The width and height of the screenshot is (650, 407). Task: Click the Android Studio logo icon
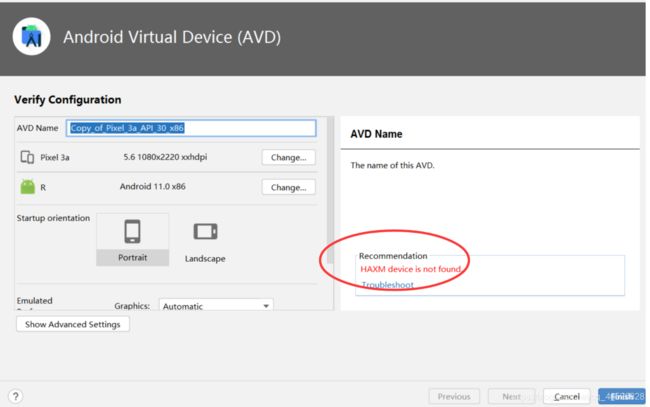point(32,36)
